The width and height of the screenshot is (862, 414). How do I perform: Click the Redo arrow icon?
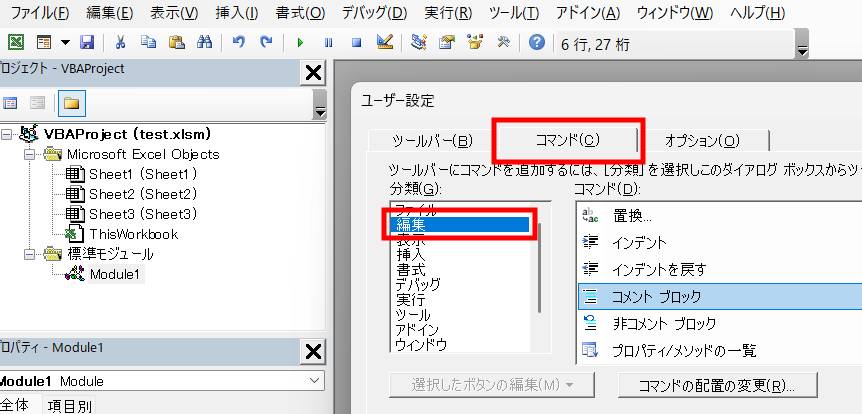click(266, 42)
